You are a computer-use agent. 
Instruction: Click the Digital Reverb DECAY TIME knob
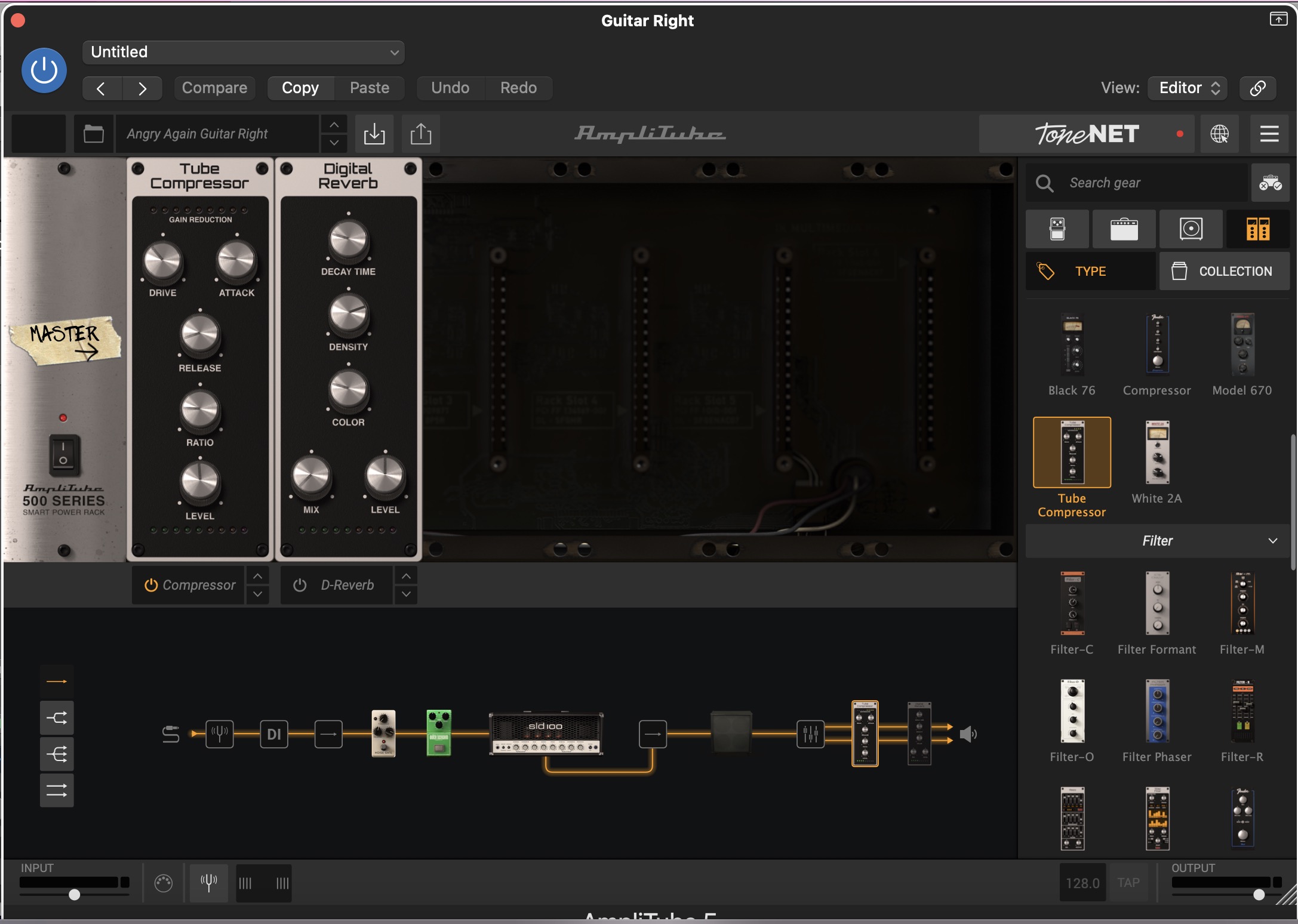click(x=349, y=241)
